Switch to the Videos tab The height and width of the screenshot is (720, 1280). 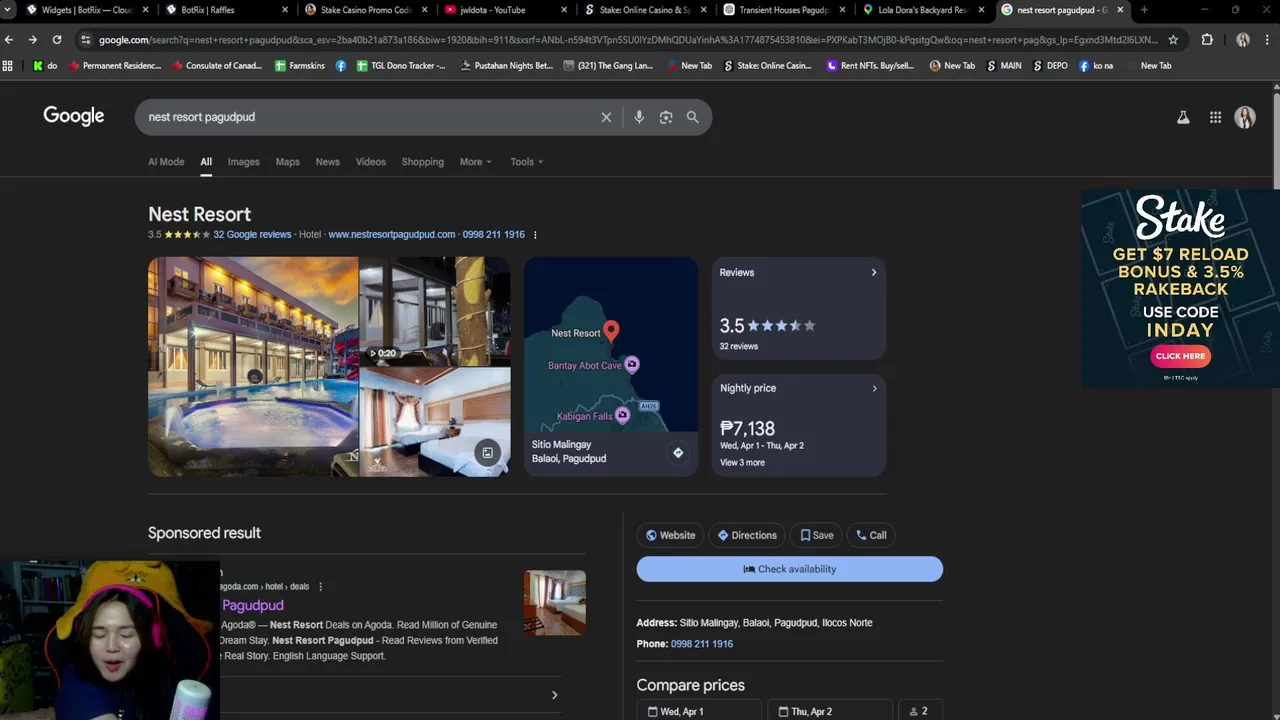click(x=370, y=162)
